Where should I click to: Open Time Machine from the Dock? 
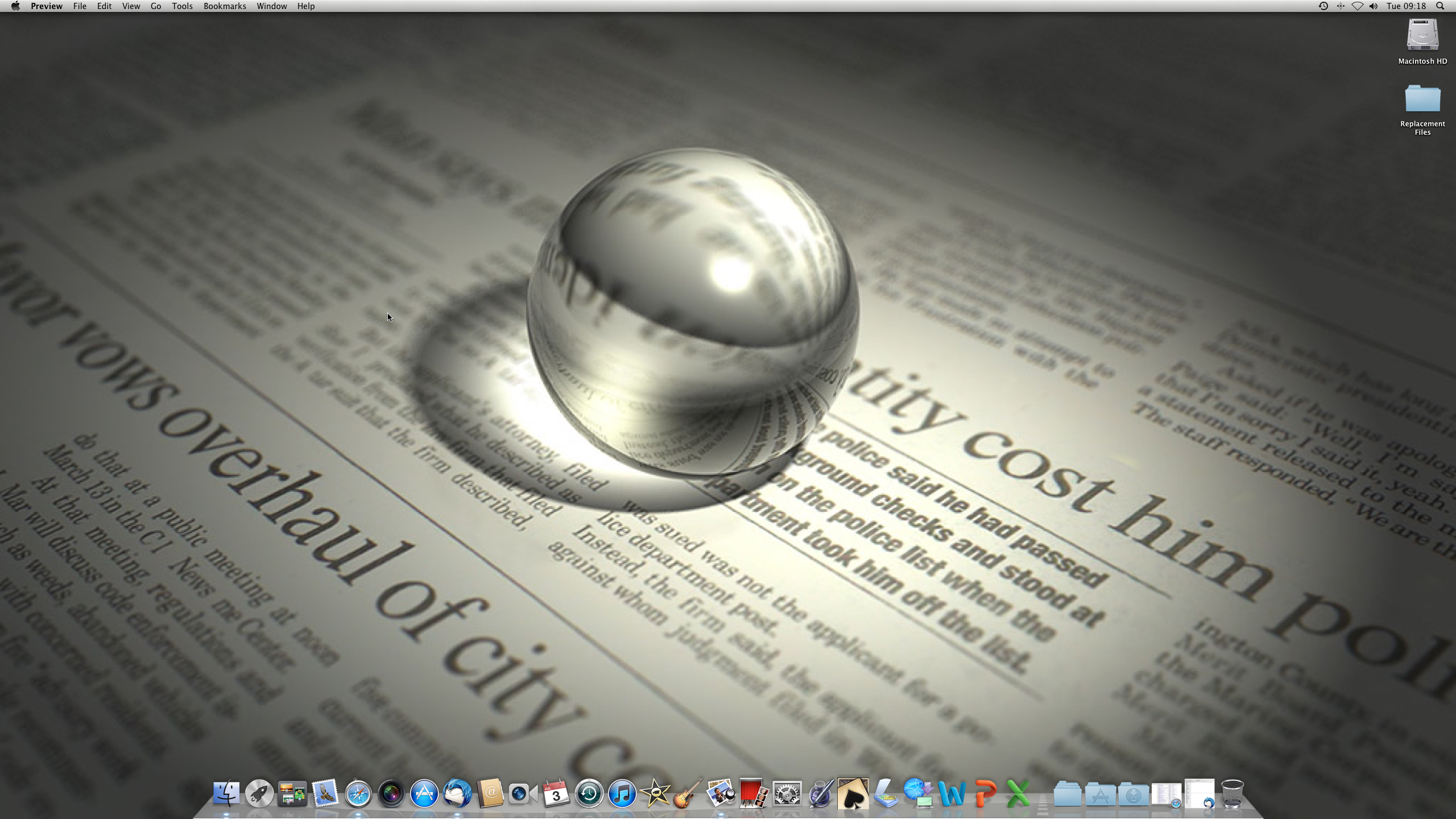tap(589, 793)
